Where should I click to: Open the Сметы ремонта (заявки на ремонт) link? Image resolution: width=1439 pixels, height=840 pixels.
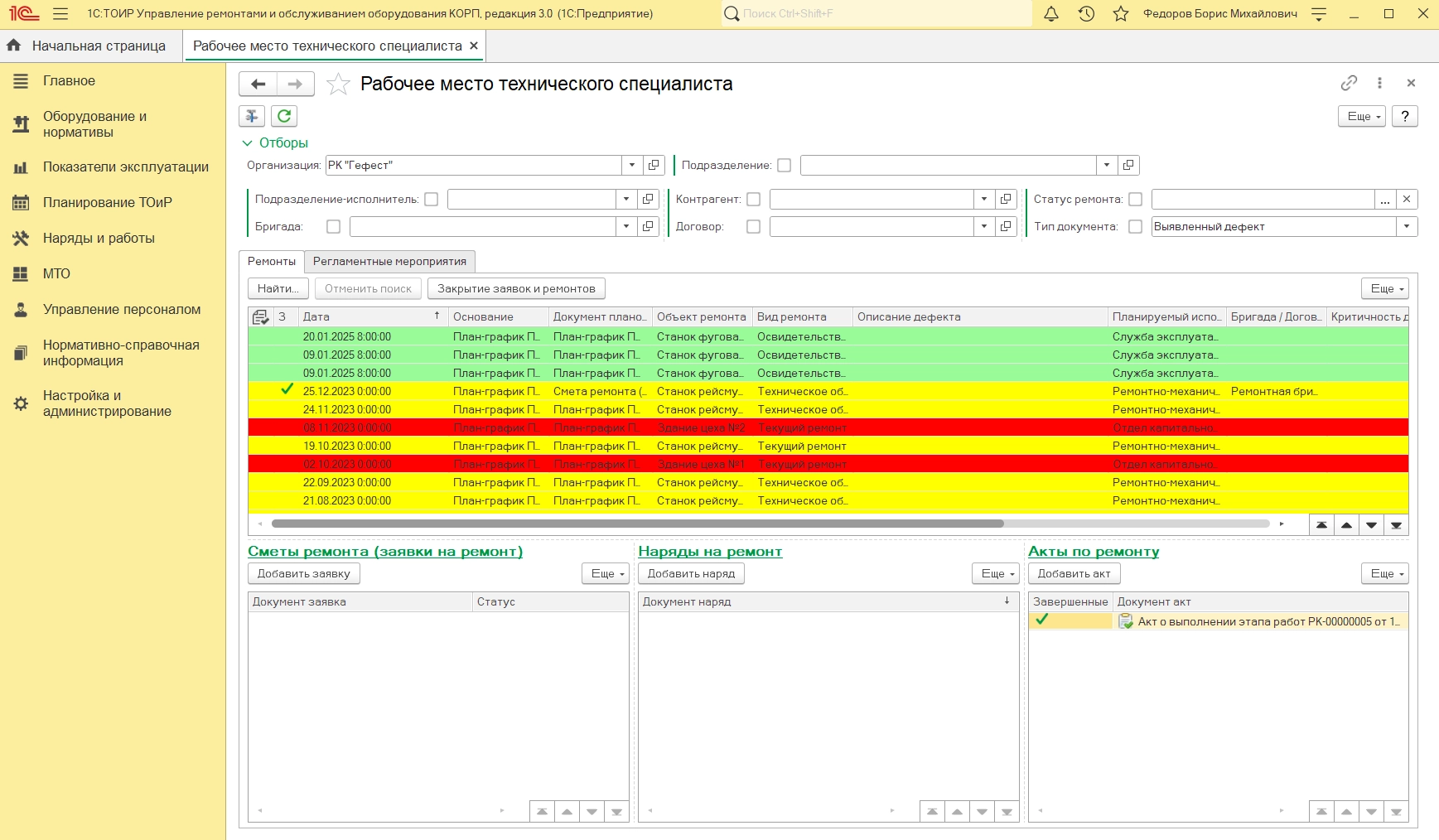(x=385, y=552)
